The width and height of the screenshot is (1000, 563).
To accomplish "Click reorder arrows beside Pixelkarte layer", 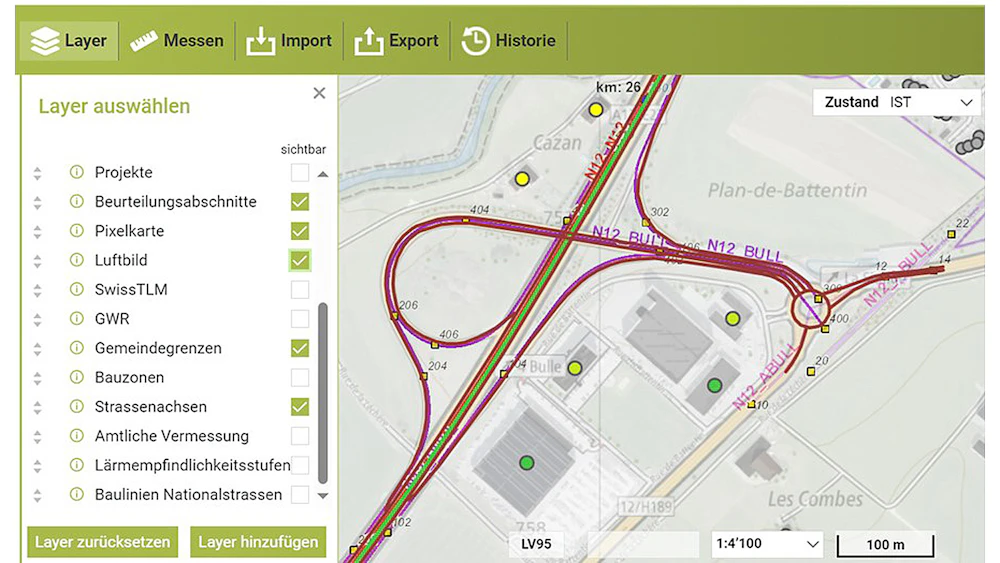I will [x=38, y=231].
